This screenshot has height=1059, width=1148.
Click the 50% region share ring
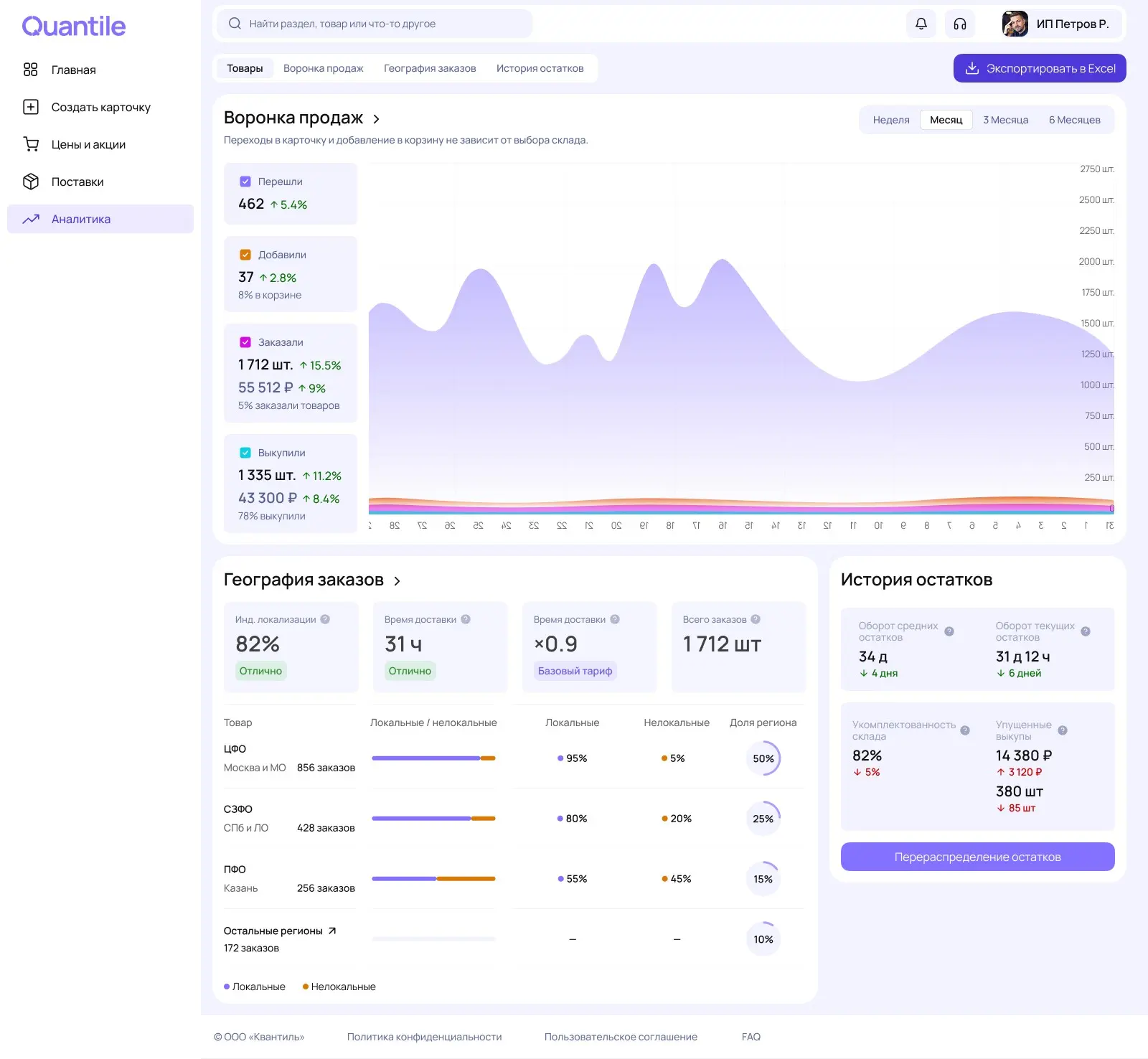[763, 758]
